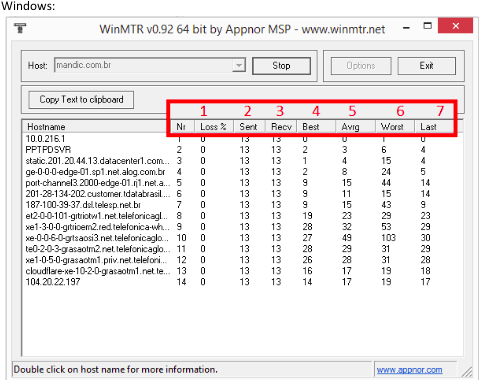Click the Last column header
The width and height of the screenshot is (479, 381).
click(x=434, y=127)
